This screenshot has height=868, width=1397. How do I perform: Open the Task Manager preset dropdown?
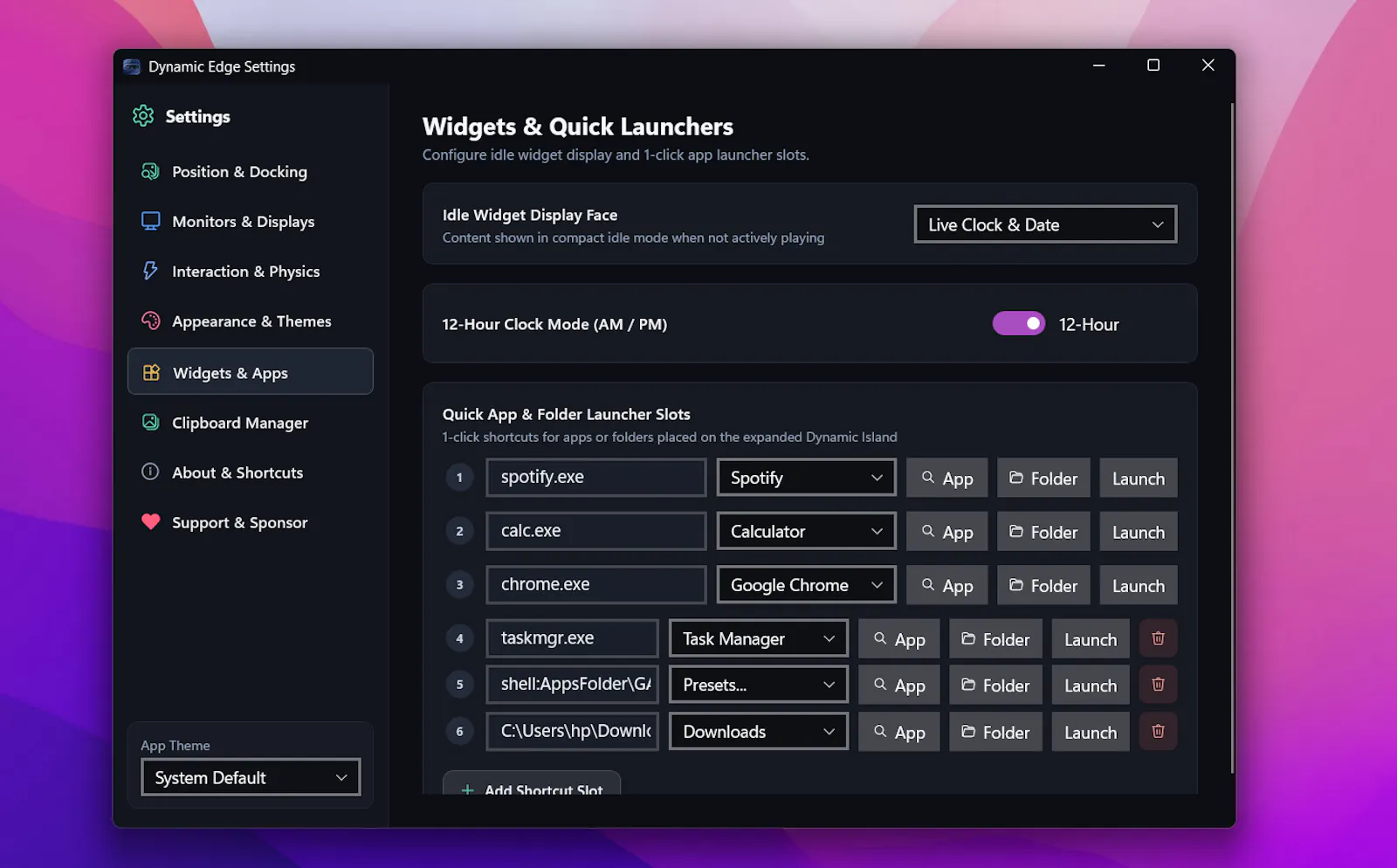point(758,638)
